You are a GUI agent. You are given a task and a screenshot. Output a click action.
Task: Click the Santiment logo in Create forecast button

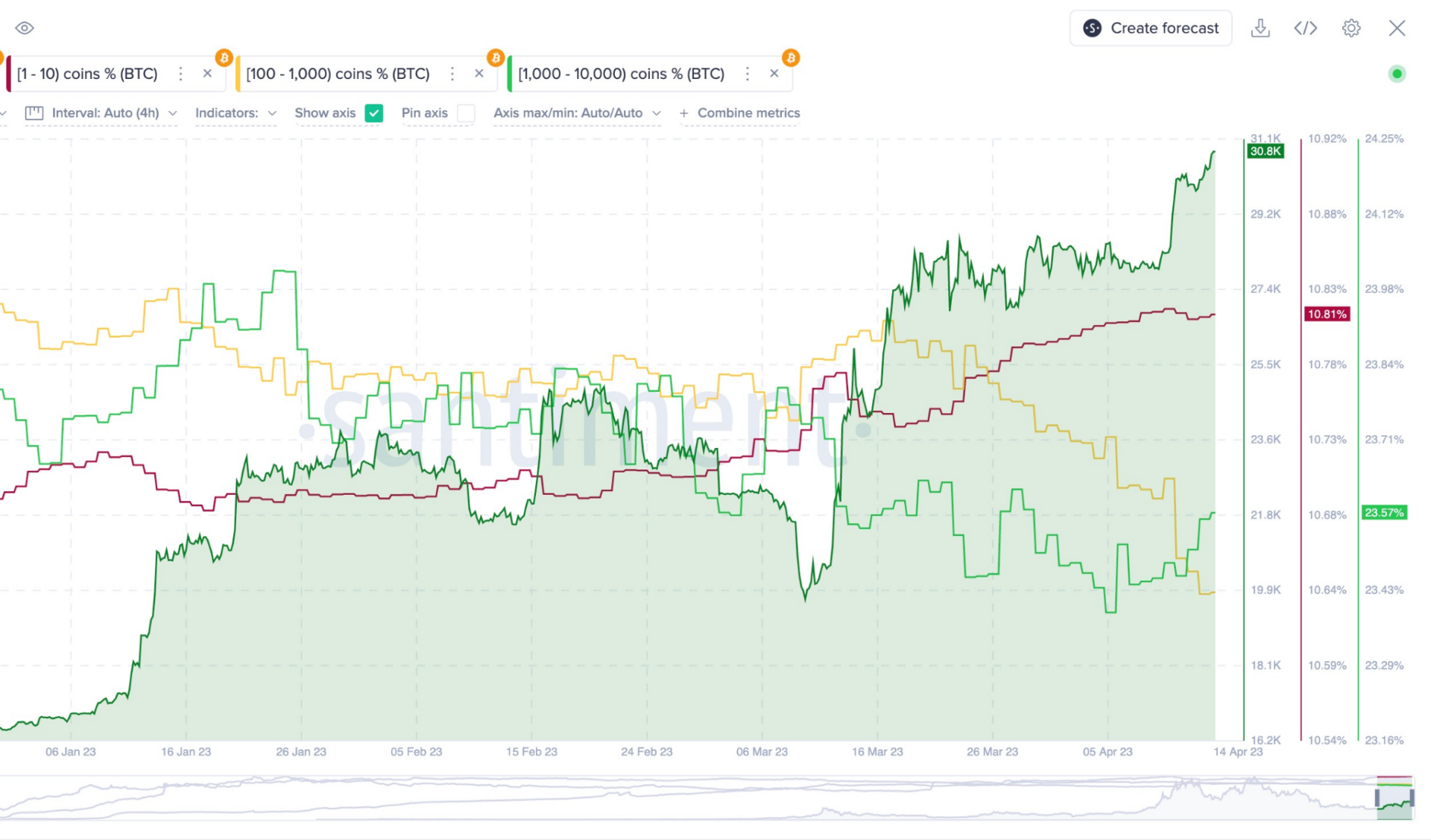click(x=1091, y=28)
